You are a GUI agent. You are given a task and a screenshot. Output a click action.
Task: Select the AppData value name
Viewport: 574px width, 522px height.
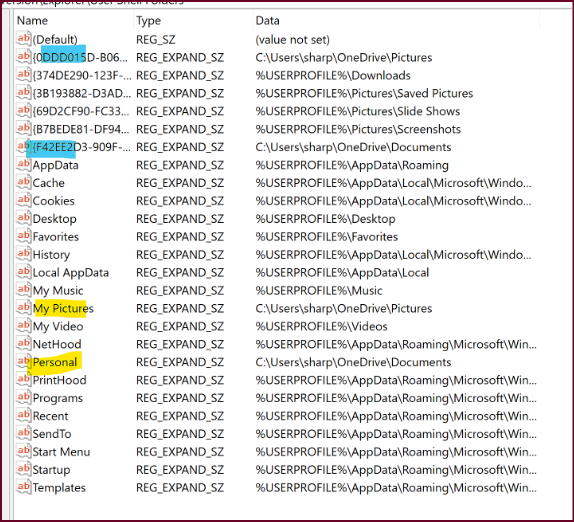(56, 165)
